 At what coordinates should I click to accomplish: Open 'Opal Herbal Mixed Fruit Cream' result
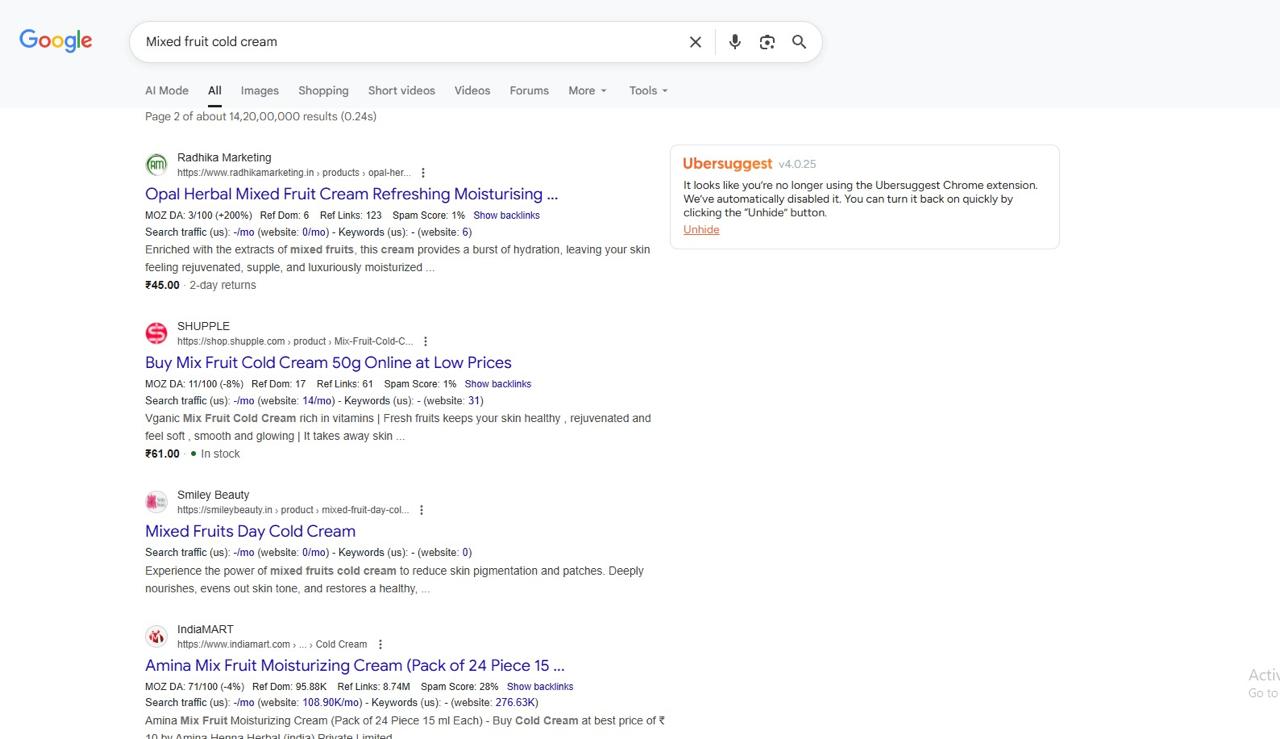(351, 194)
